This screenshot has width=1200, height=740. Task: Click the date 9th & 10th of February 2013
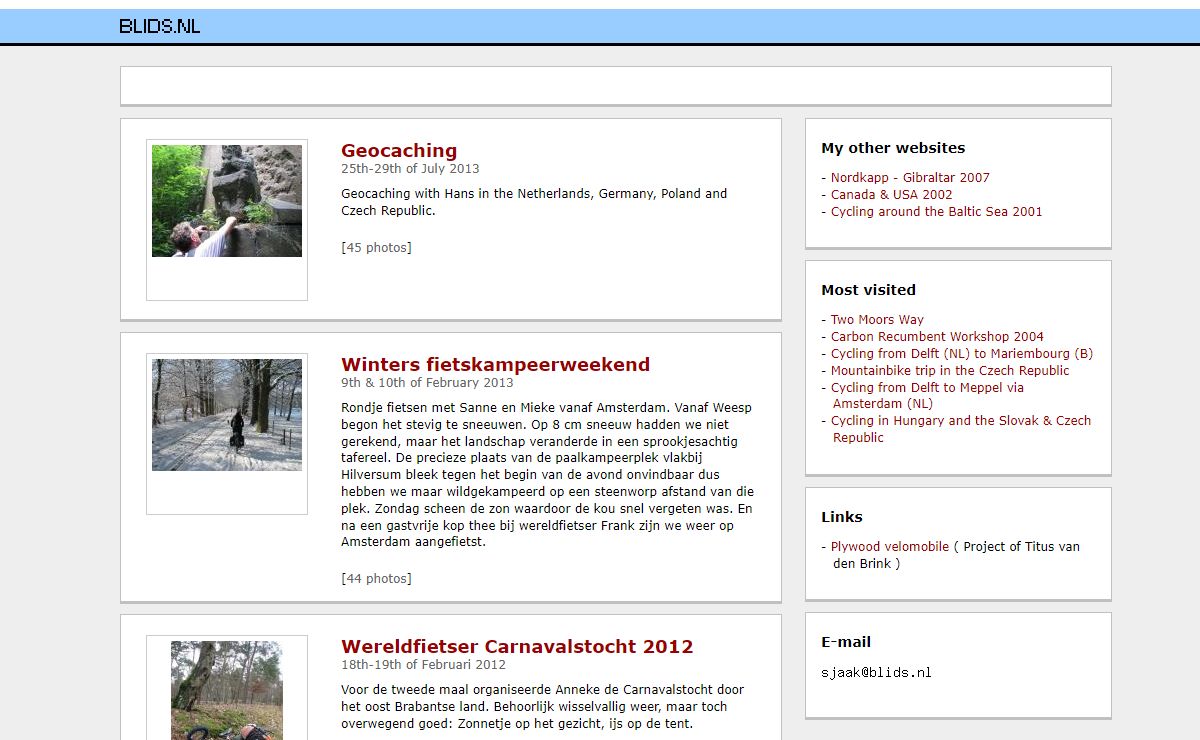(427, 383)
